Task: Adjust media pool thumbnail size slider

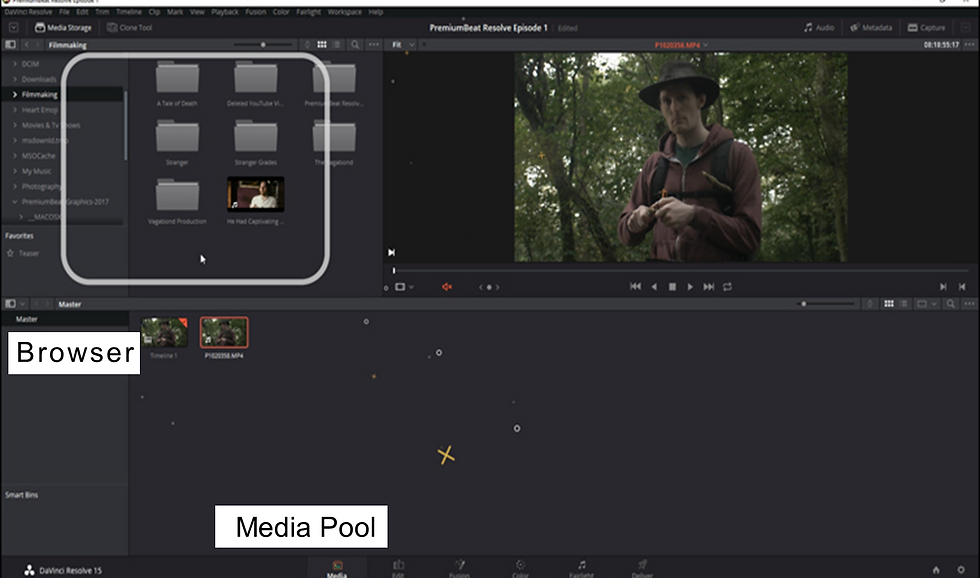Action: [804, 304]
